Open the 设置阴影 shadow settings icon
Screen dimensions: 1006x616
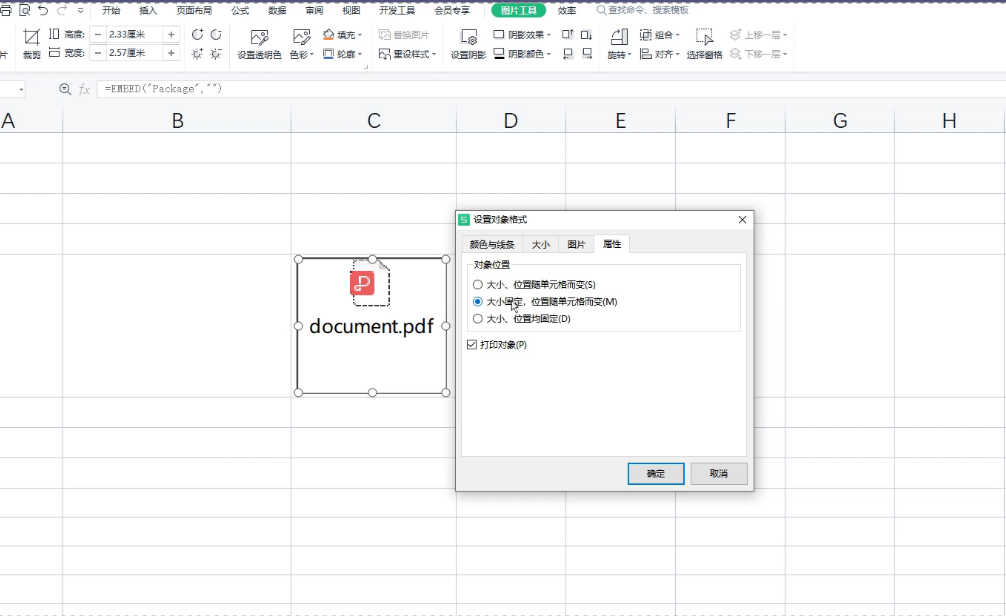tap(468, 37)
